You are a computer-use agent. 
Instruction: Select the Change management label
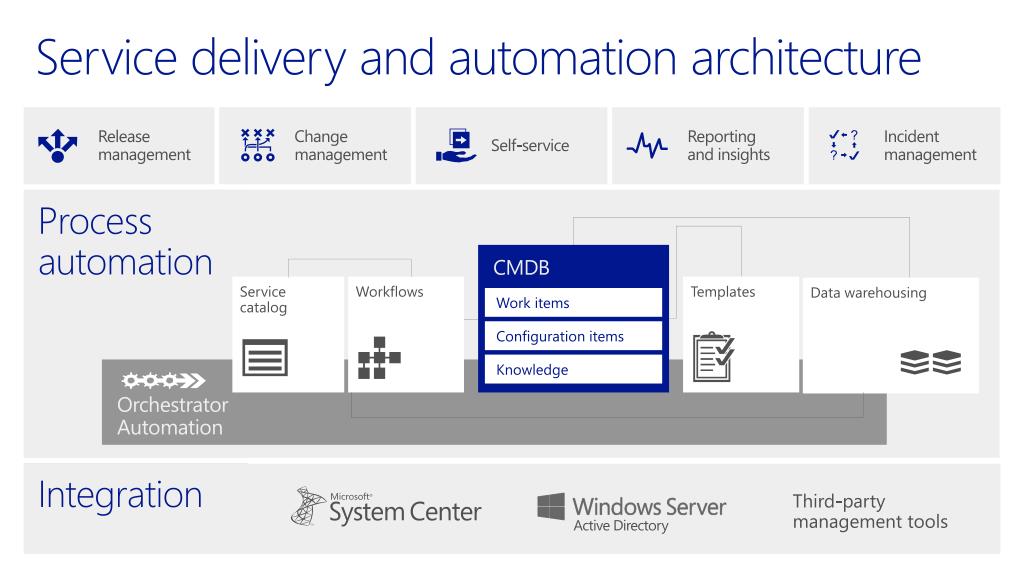pyautogui.click(x=341, y=146)
